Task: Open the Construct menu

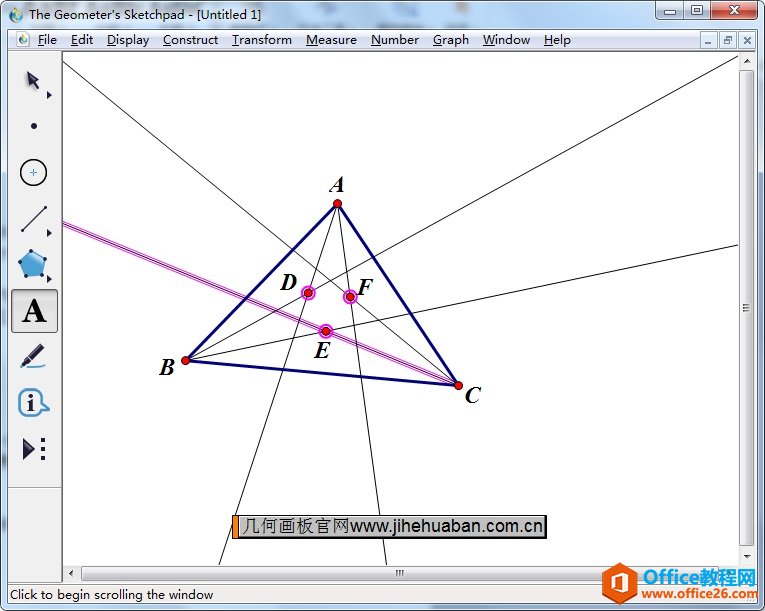Action: coord(190,40)
